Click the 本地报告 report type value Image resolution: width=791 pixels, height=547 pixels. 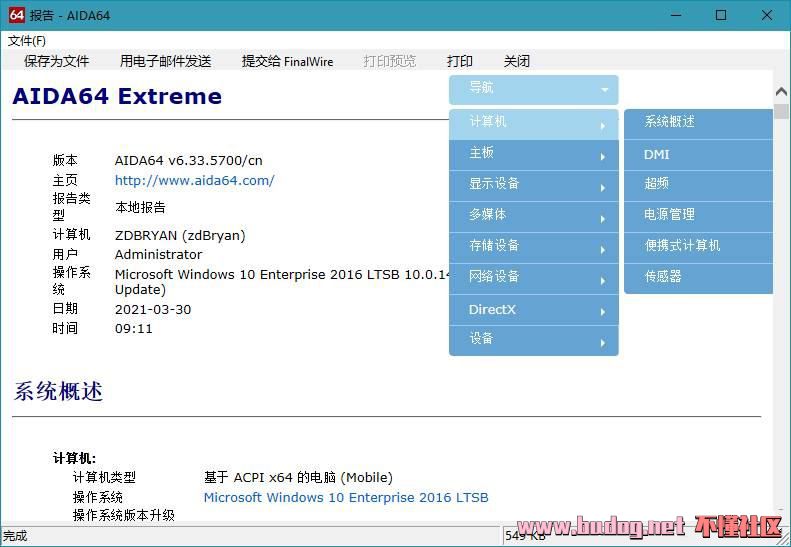click(140, 207)
